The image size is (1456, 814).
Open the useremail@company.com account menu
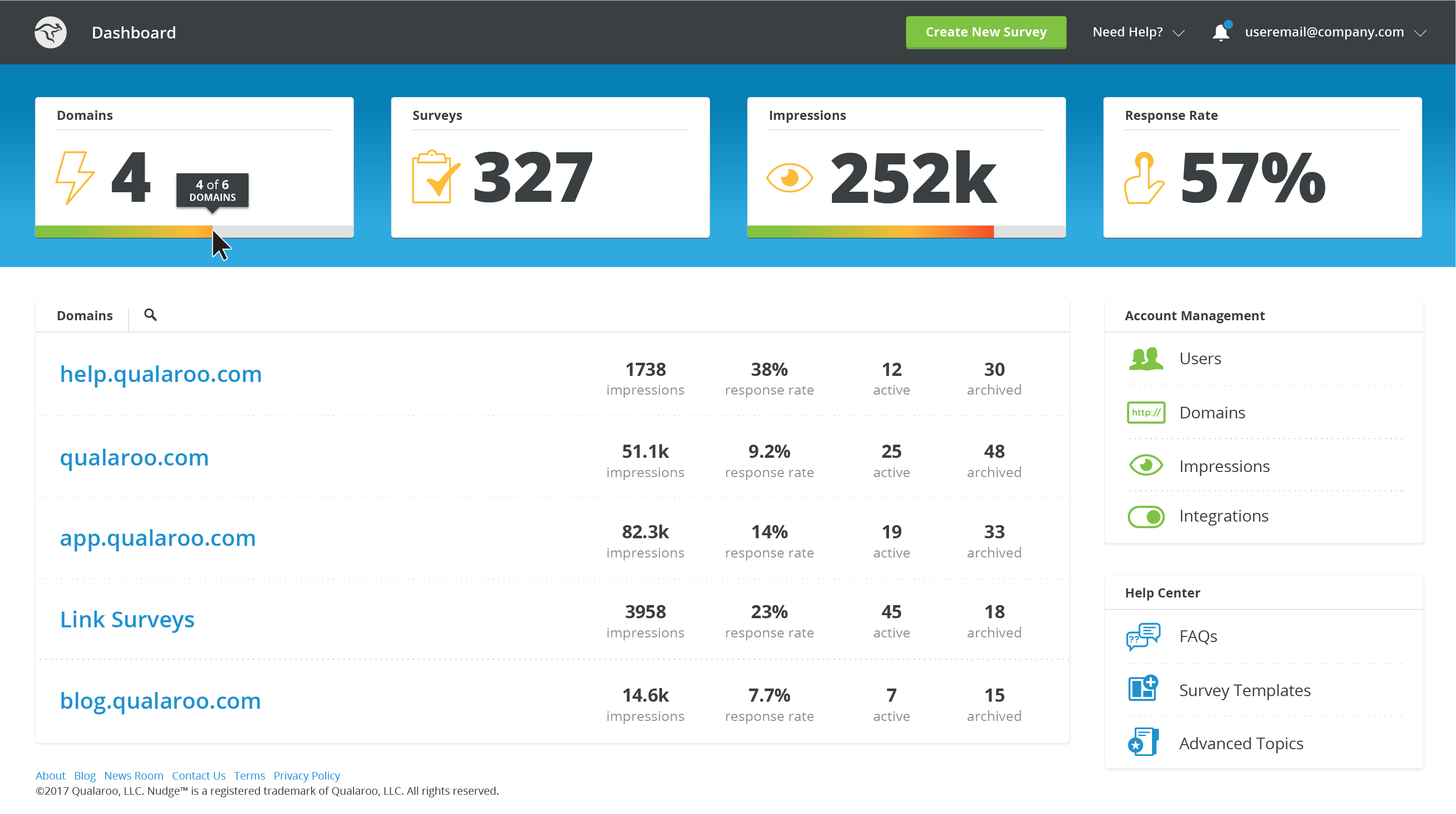pyautogui.click(x=1336, y=32)
